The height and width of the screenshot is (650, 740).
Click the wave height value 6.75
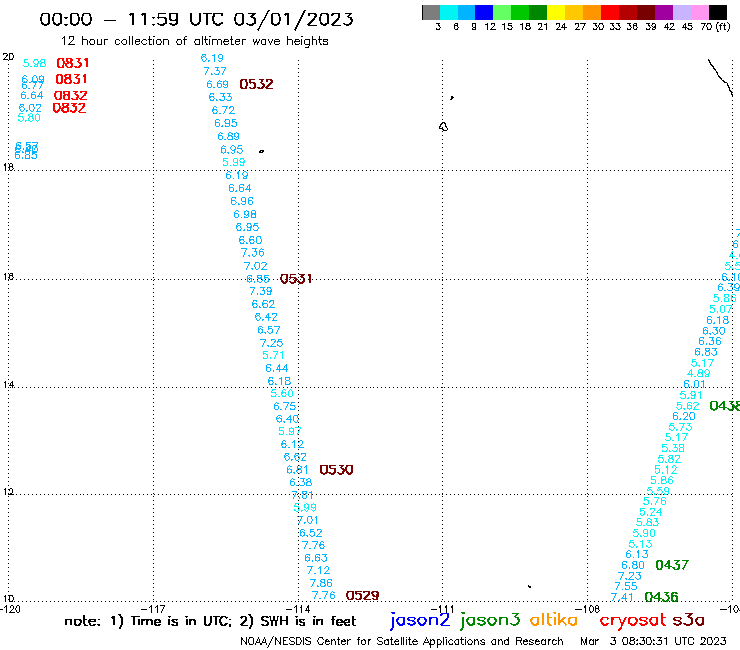(x=285, y=406)
